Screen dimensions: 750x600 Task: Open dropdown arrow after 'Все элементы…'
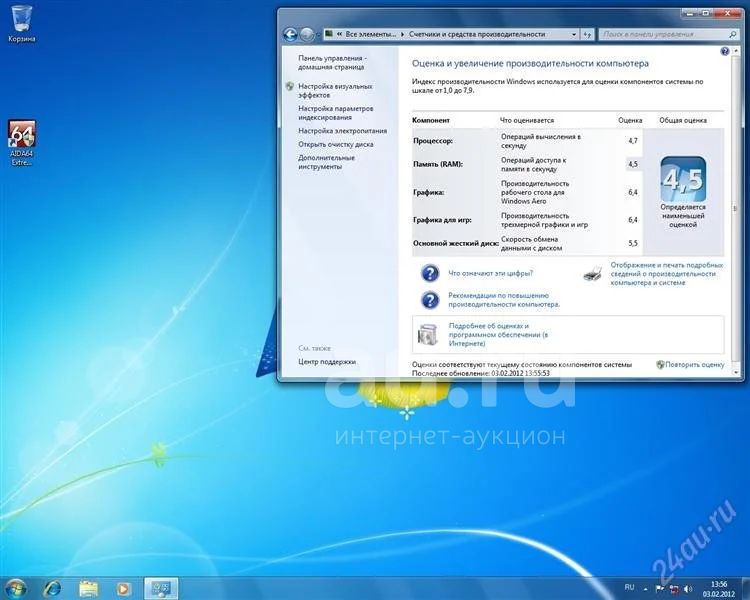click(x=403, y=34)
